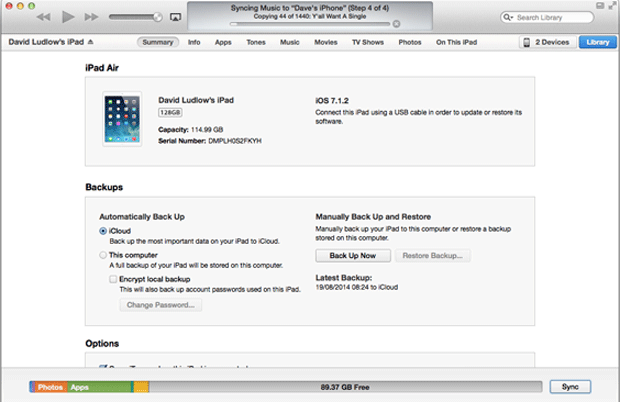Switch to the Info tab
Screen dimensions: 620x402
194,42
